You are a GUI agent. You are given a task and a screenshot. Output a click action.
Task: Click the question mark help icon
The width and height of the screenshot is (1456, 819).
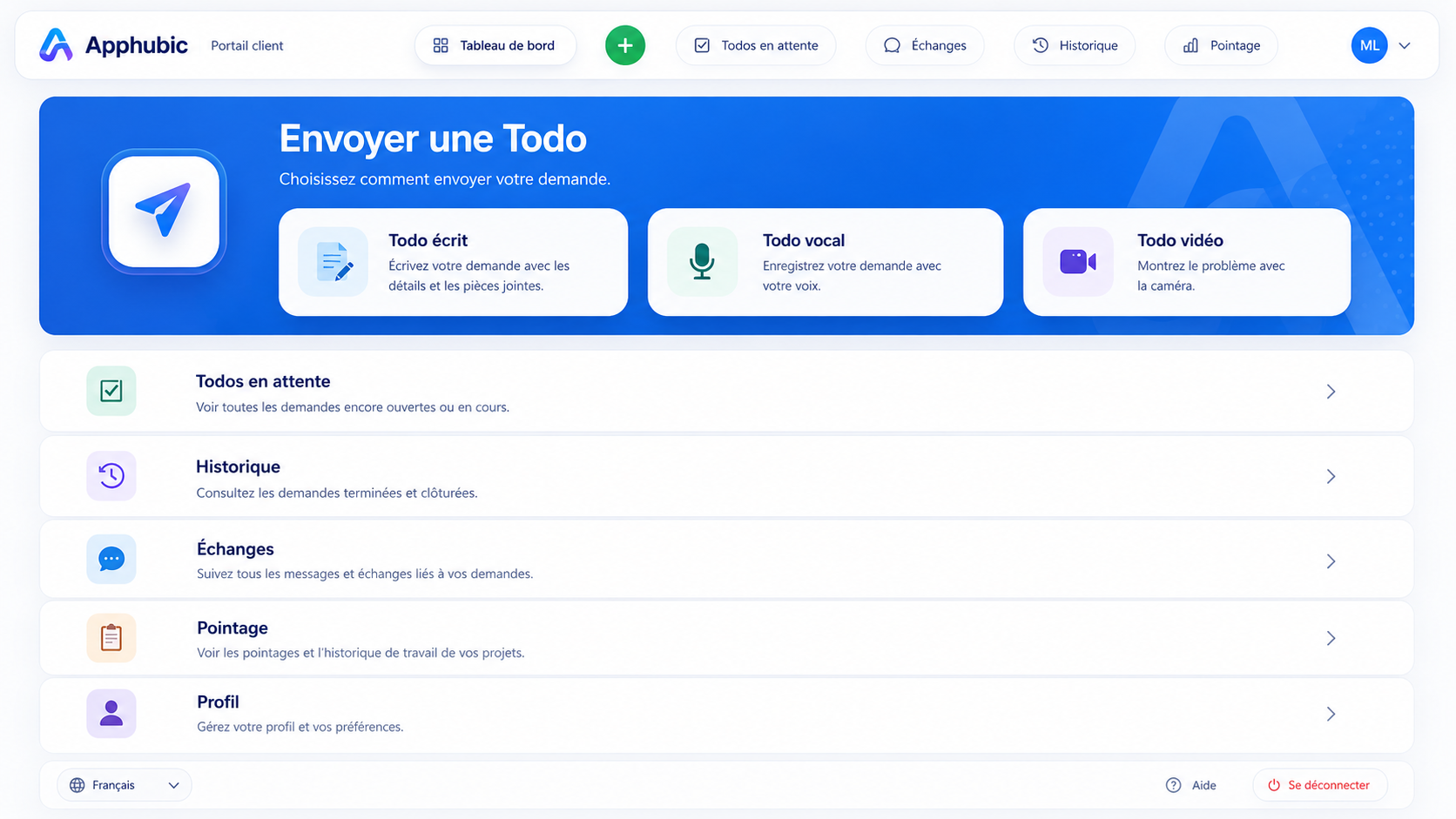click(x=1174, y=785)
